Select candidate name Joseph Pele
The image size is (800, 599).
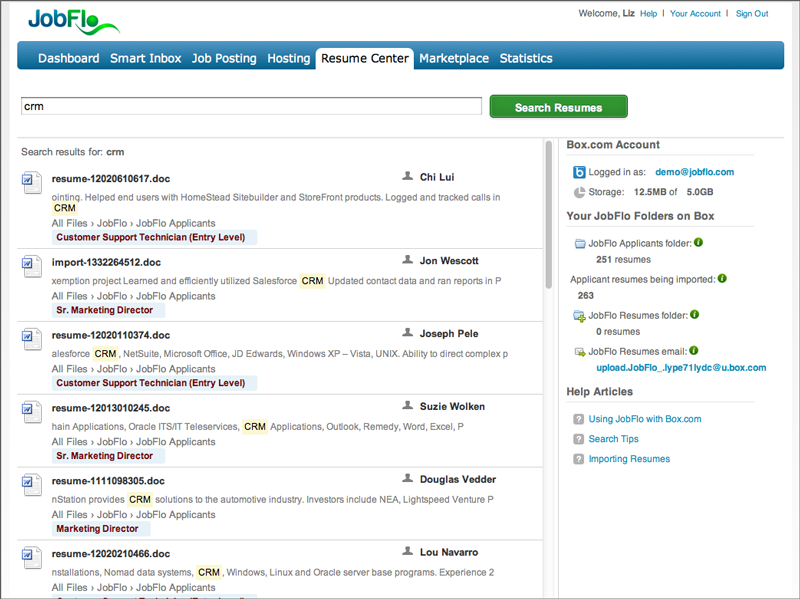(x=449, y=334)
